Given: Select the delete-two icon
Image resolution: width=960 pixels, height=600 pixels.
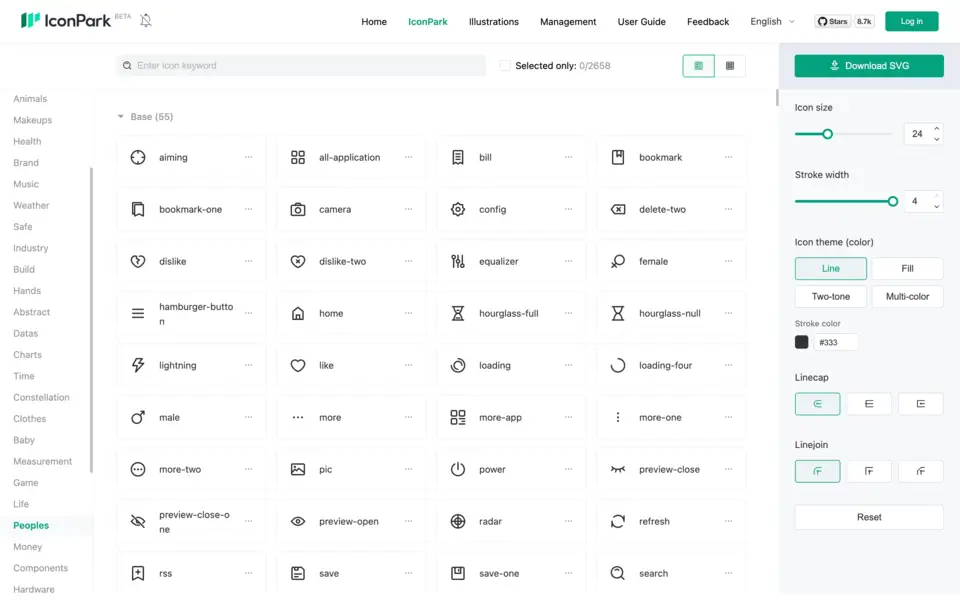Looking at the screenshot, I should [x=618, y=209].
